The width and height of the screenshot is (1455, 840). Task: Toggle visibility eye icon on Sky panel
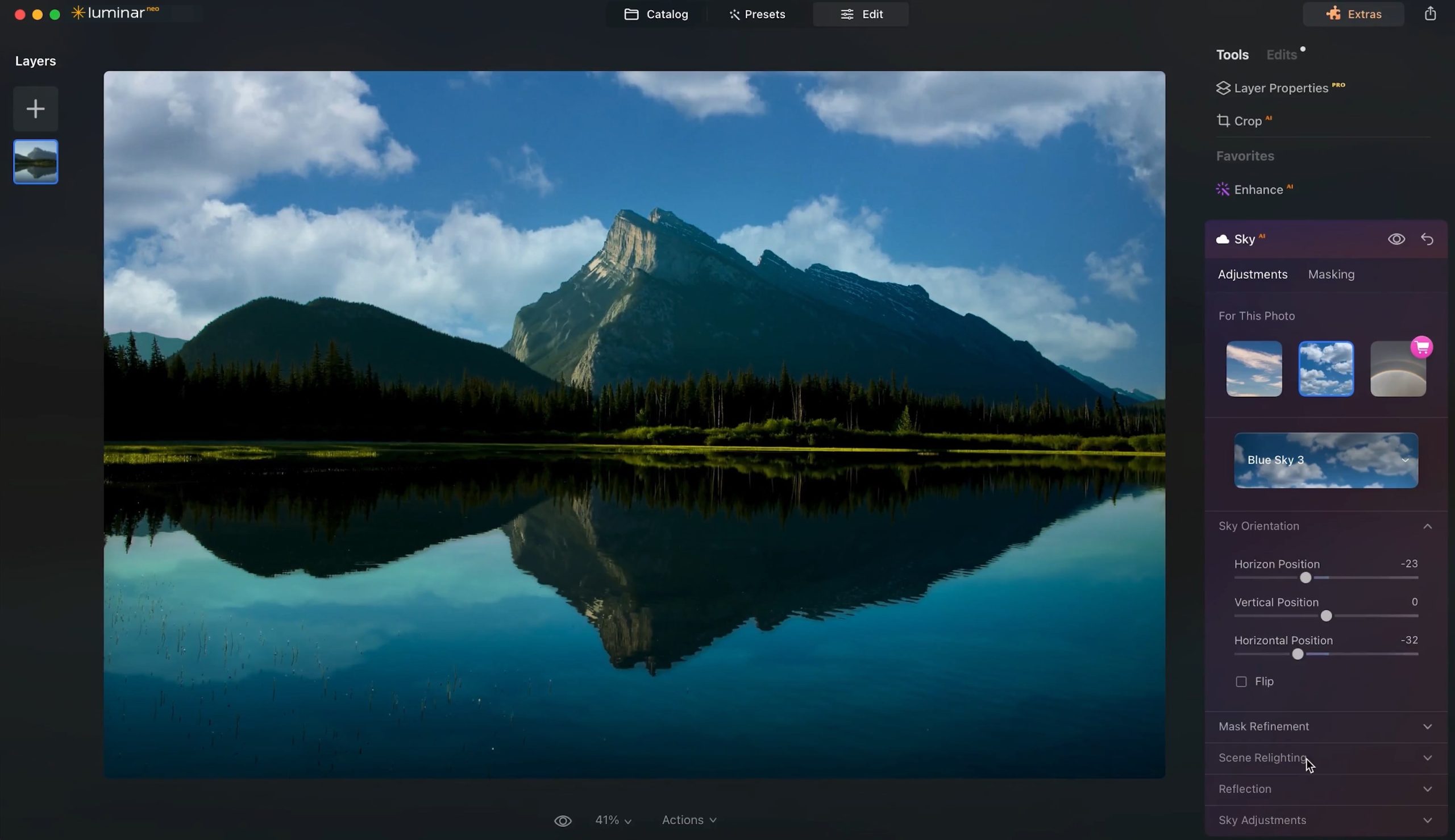(1396, 238)
